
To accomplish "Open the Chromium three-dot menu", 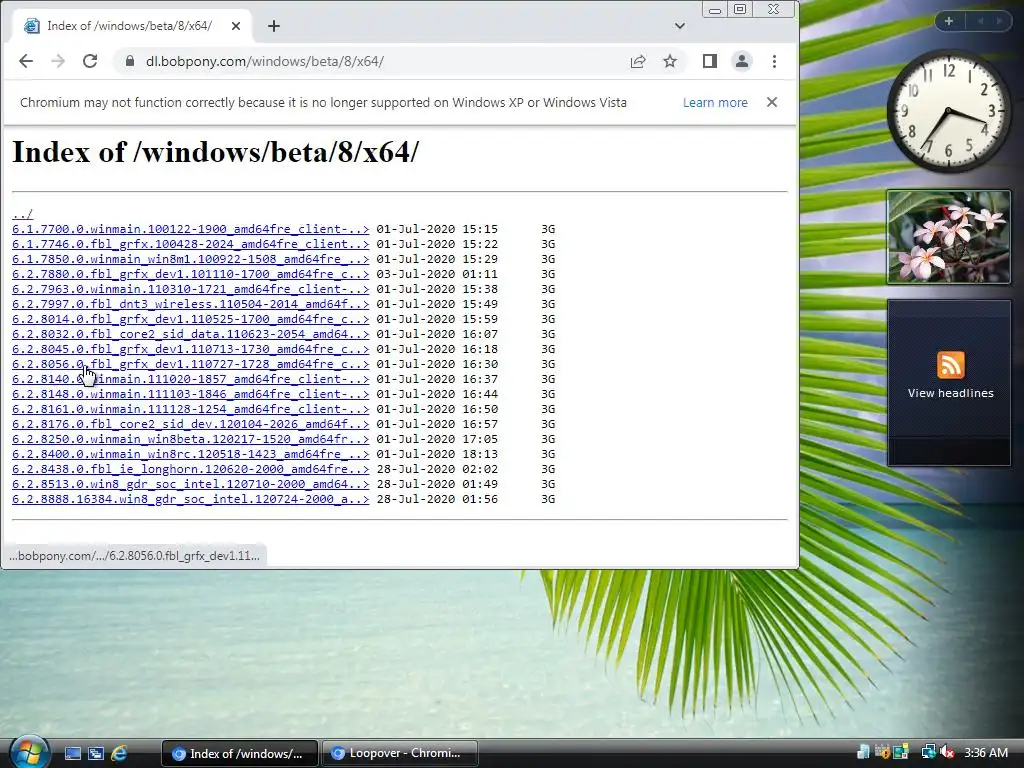I will pos(775,61).
